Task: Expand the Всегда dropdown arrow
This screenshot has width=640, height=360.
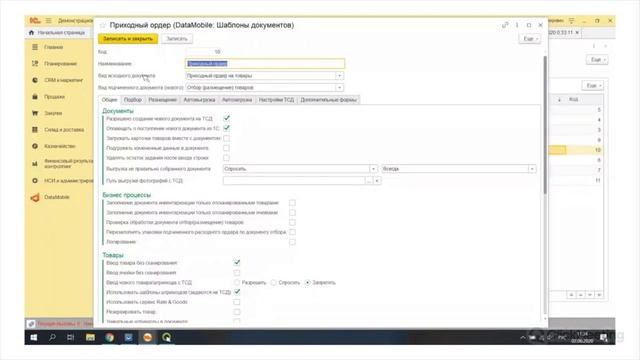Action: point(532,169)
